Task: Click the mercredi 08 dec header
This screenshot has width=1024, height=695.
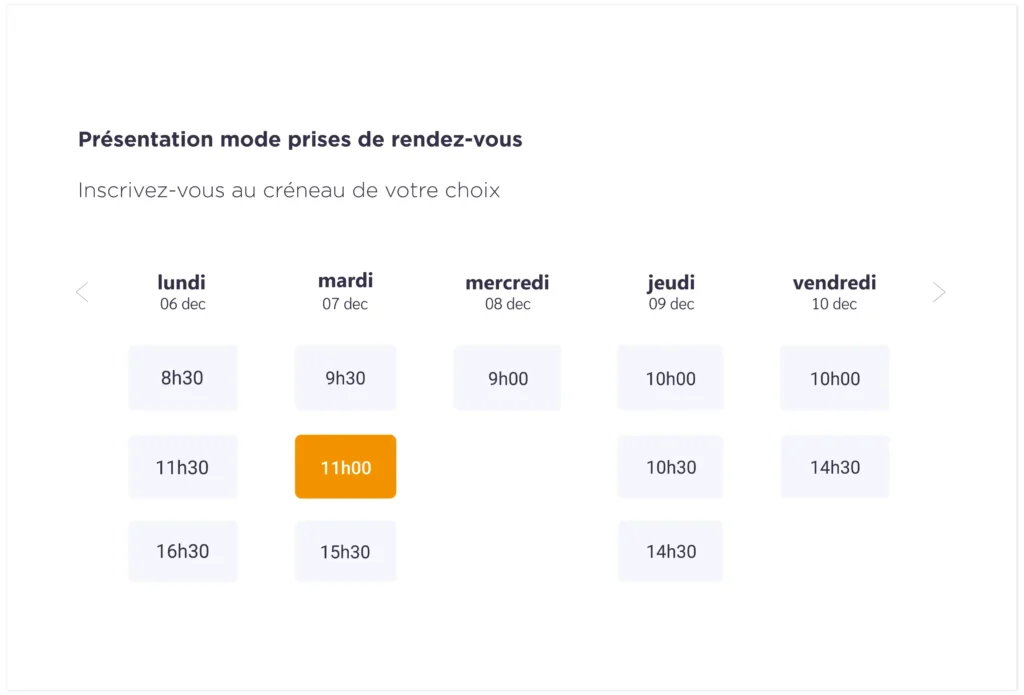Action: click(x=507, y=292)
